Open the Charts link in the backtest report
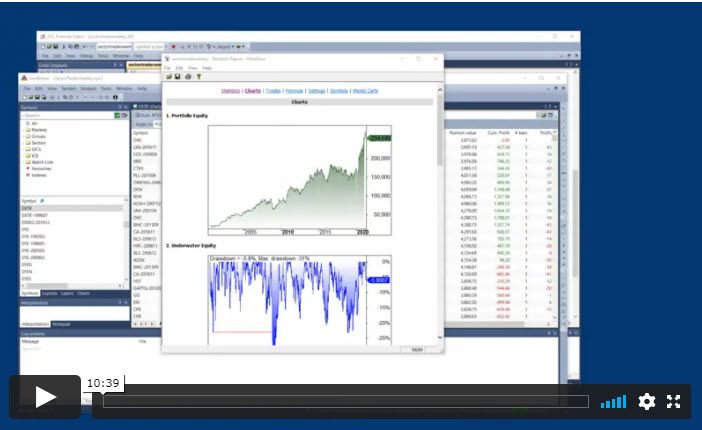This screenshot has height=430, width=702. (253, 91)
